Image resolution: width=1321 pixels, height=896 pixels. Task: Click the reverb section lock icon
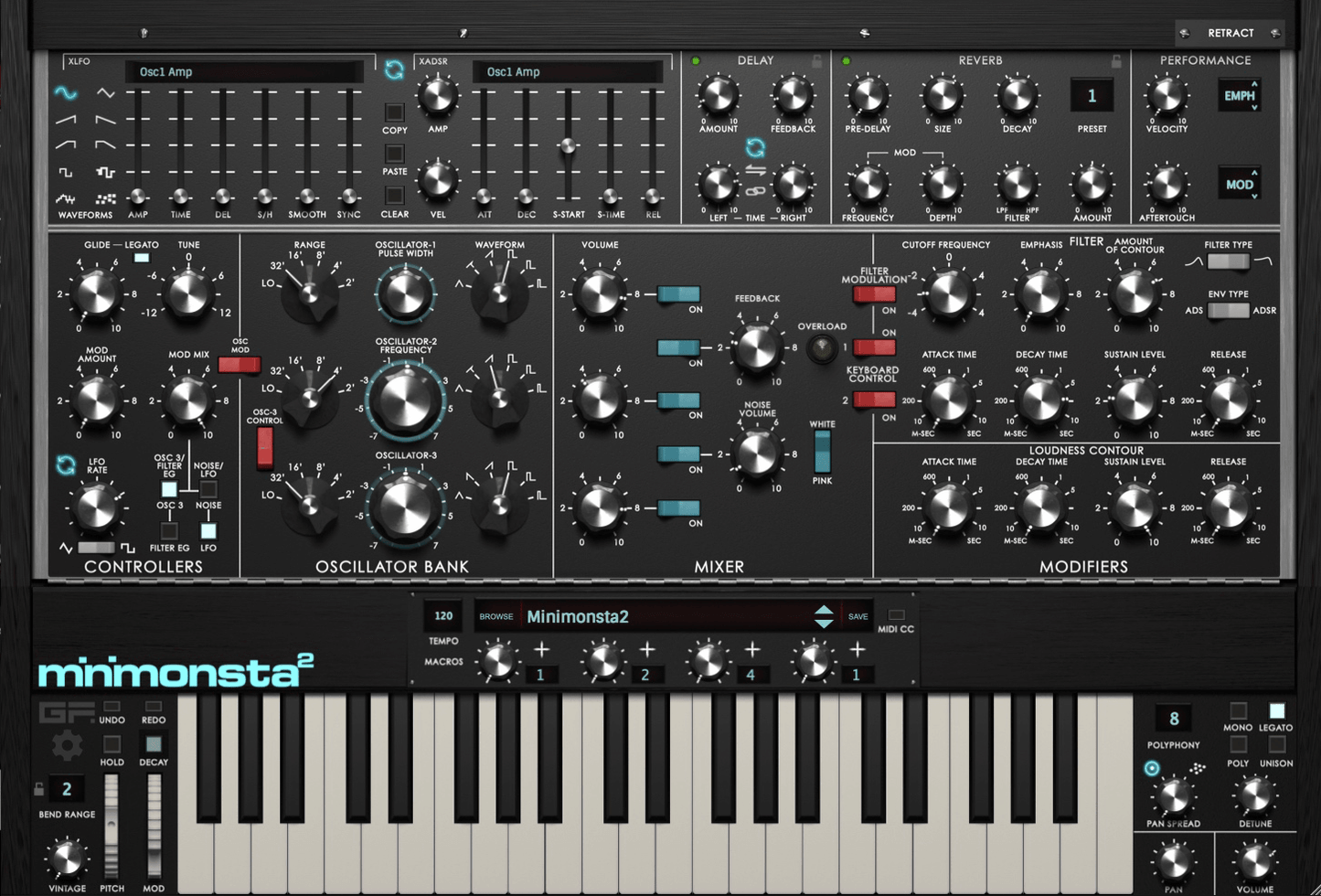[1115, 61]
